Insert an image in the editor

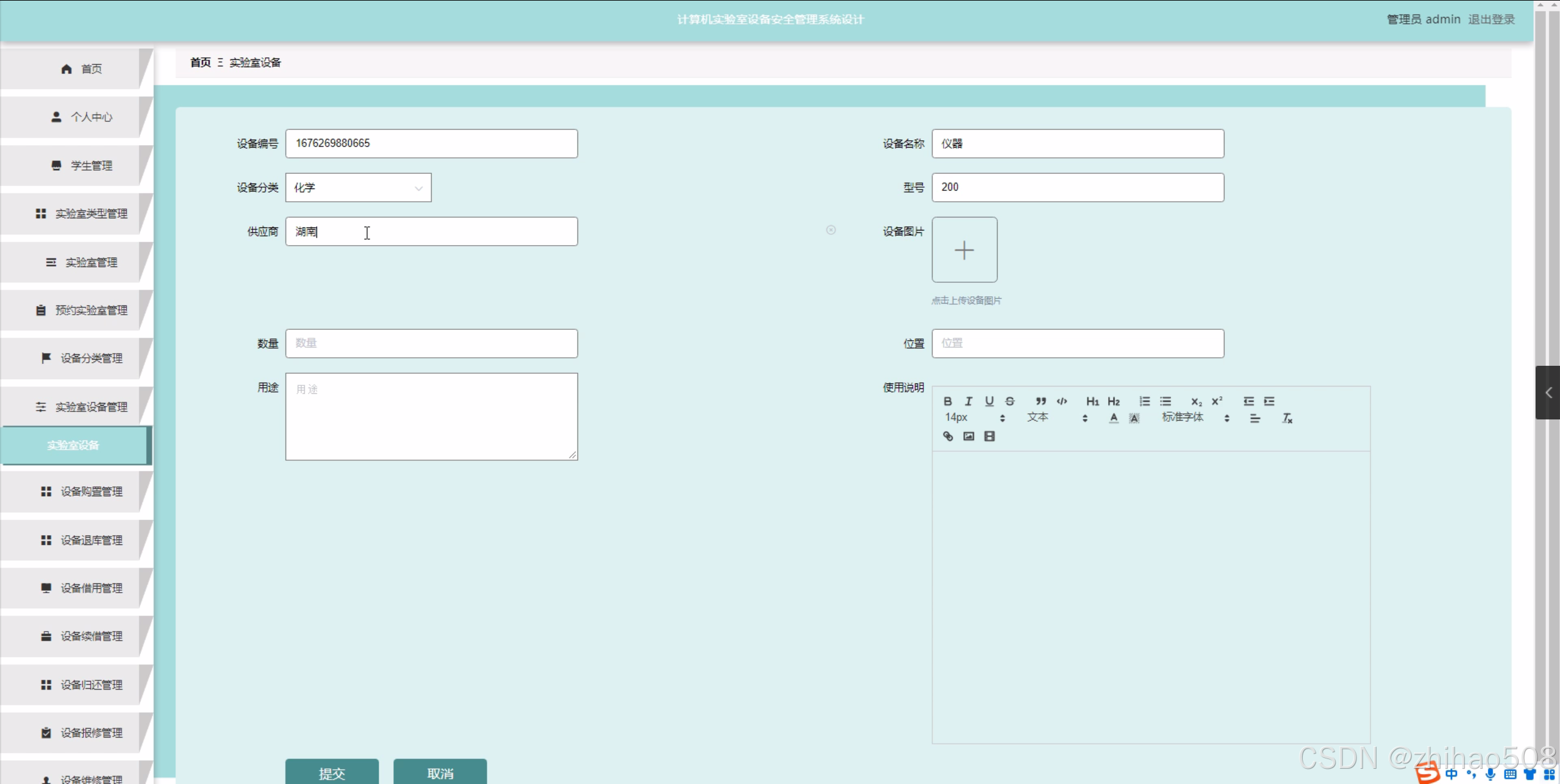point(968,436)
